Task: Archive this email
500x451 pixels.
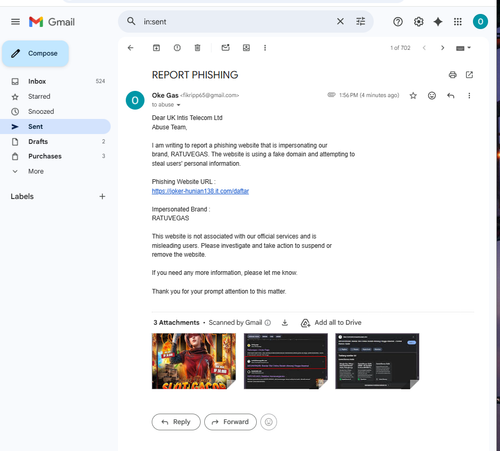Action: 156,48
